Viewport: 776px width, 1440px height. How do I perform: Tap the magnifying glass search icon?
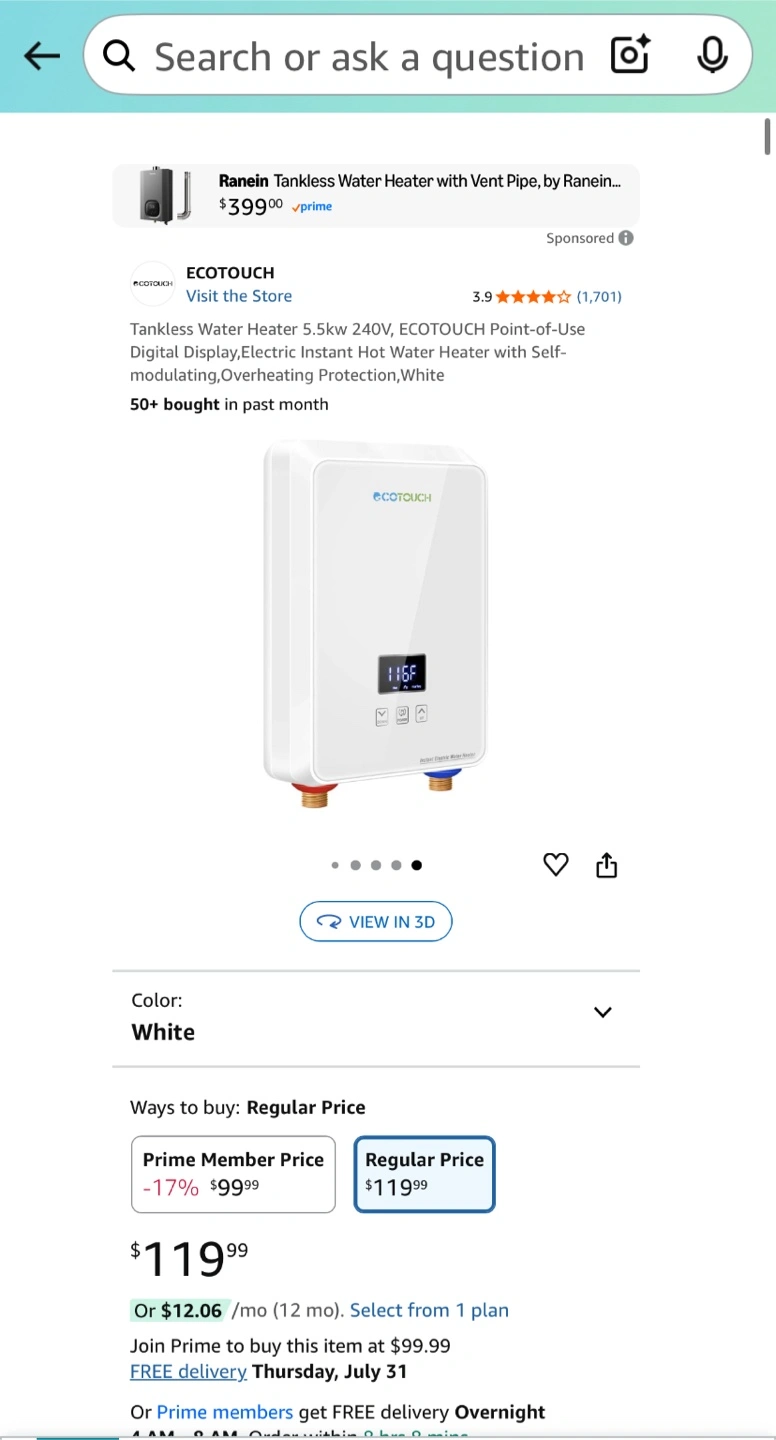point(119,57)
